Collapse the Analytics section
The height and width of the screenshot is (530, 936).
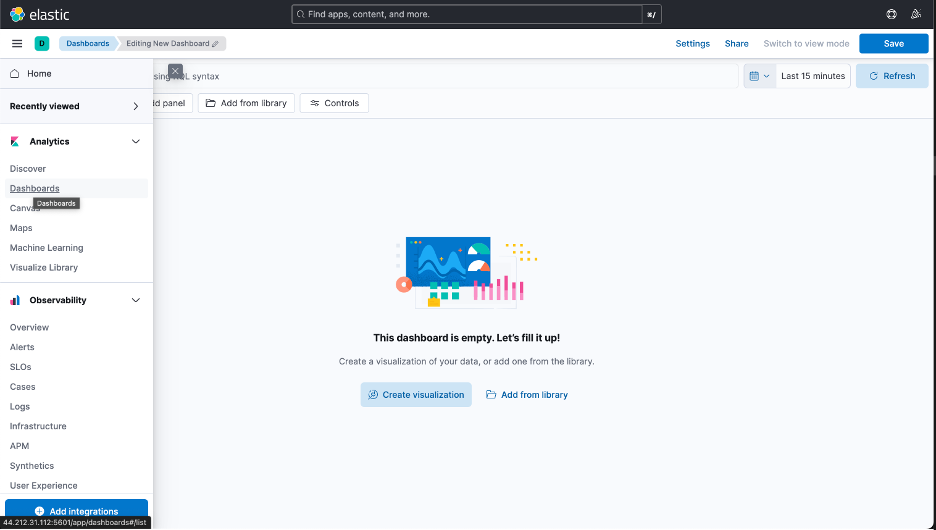(x=136, y=141)
